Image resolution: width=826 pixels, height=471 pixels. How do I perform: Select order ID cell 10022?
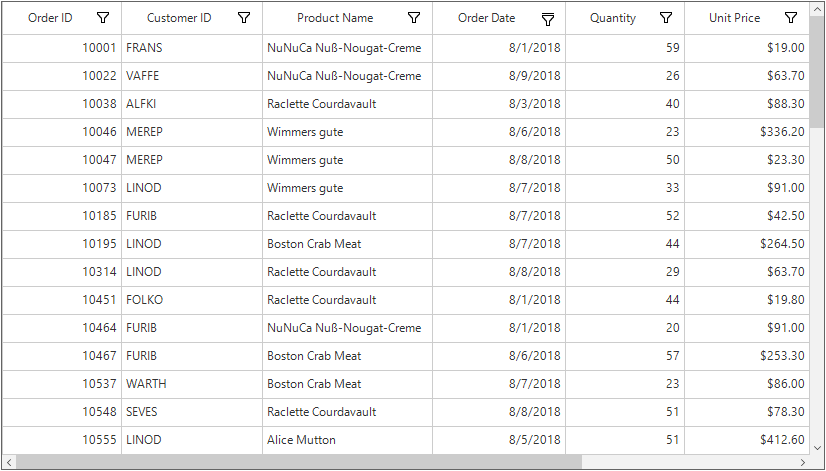tap(62, 76)
